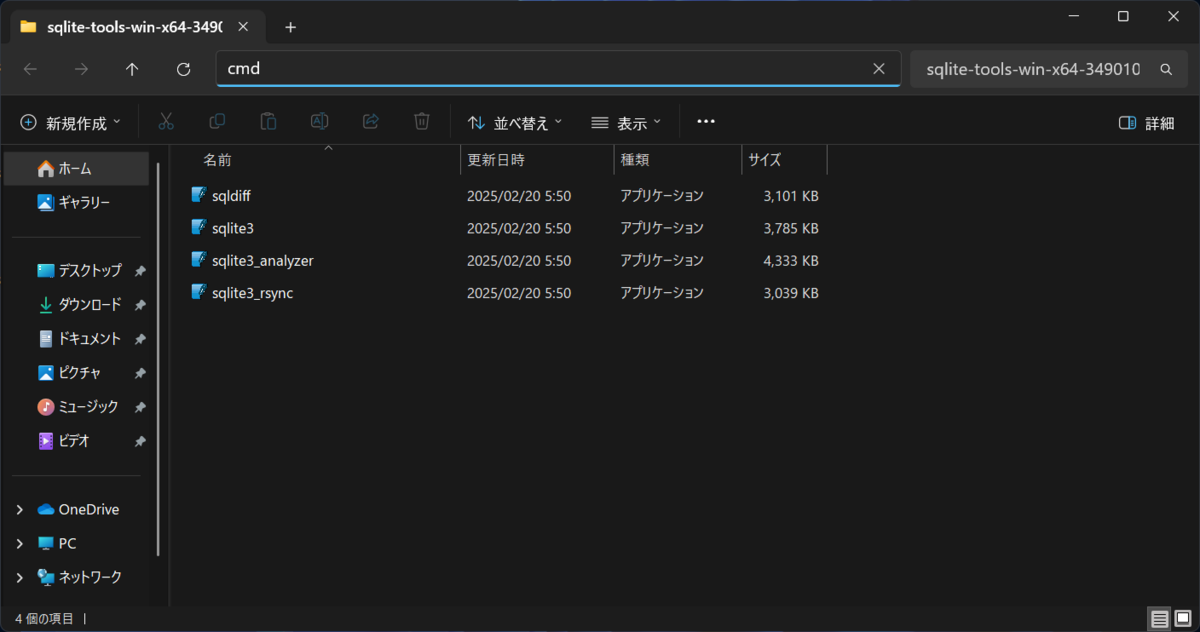Refresh the current folder view

[x=183, y=69]
